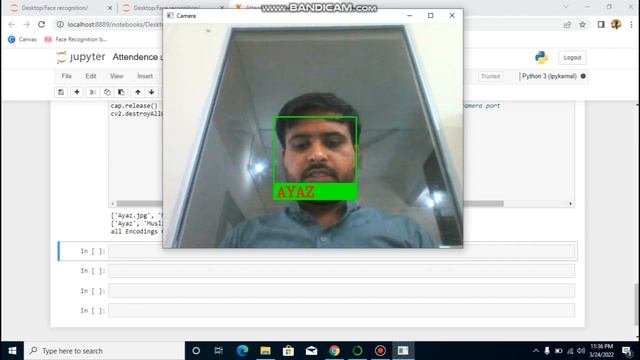The image size is (640, 360).
Task: Cut selected cell with scissors icon
Action: [93, 92]
